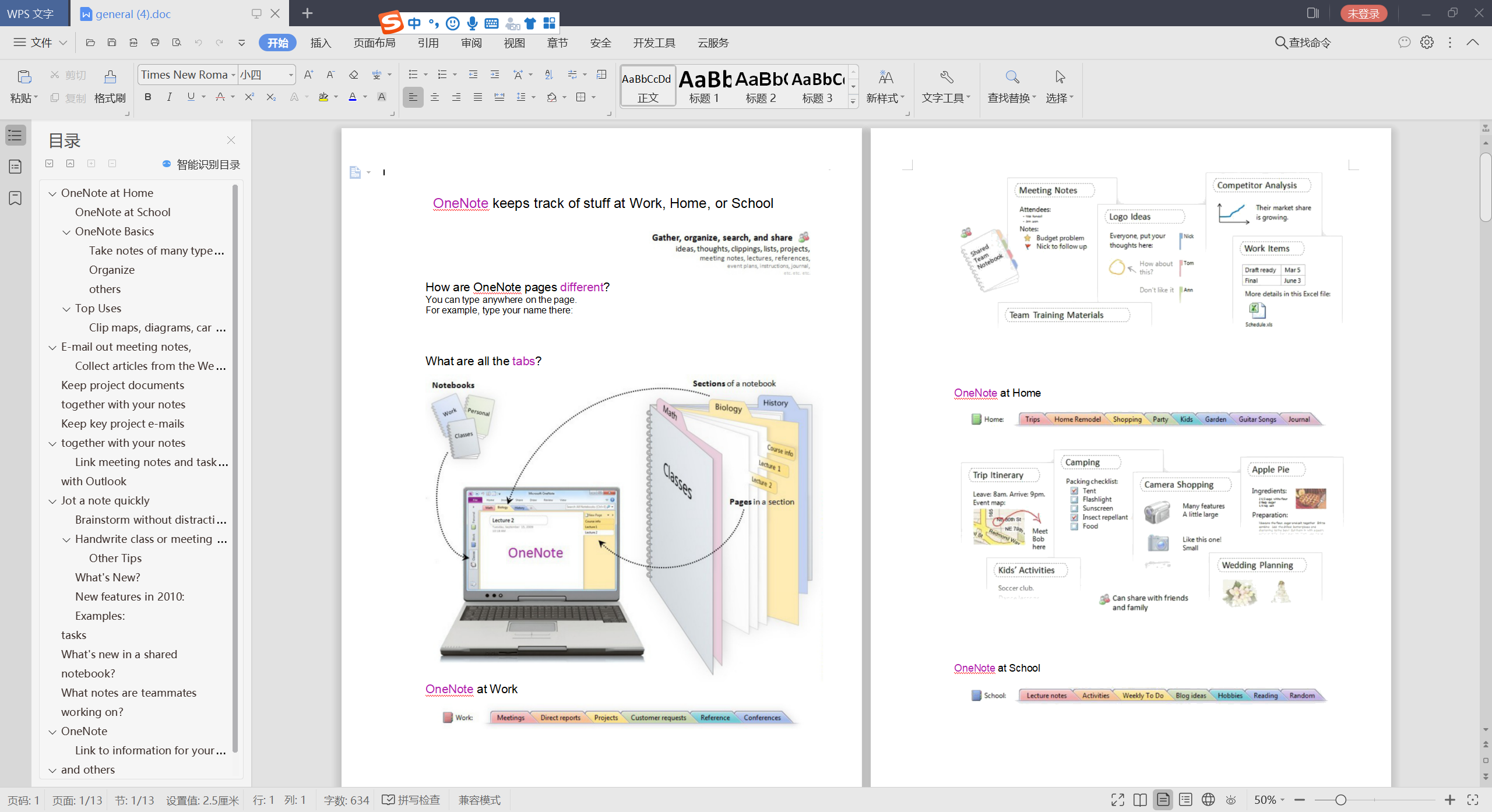Click the superscript icon

point(249,97)
